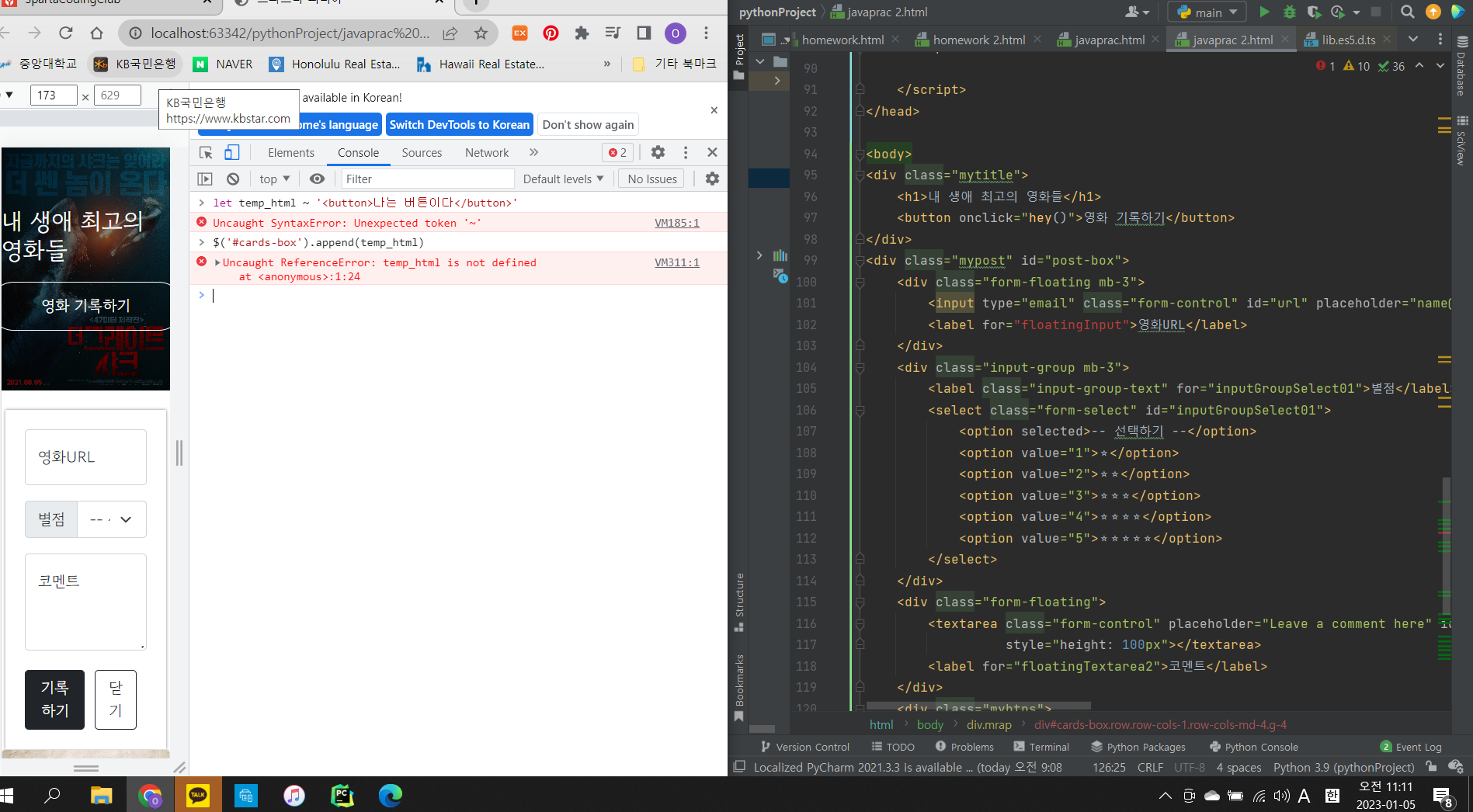1473x812 pixels.
Task: Switch to the homework.html editor tab
Action: 842,40
